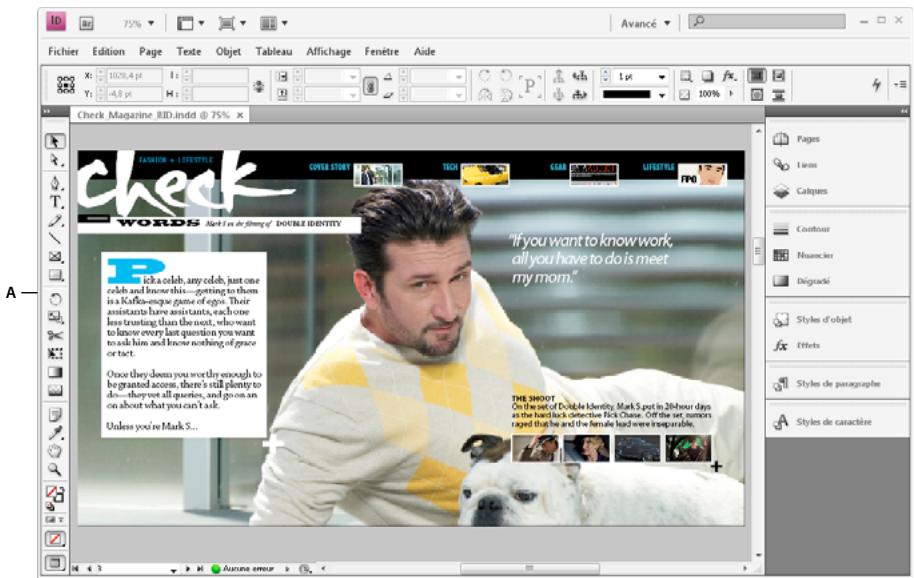Open the Affichage menu
The image size is (914, 578).
(x=329, y=51)
